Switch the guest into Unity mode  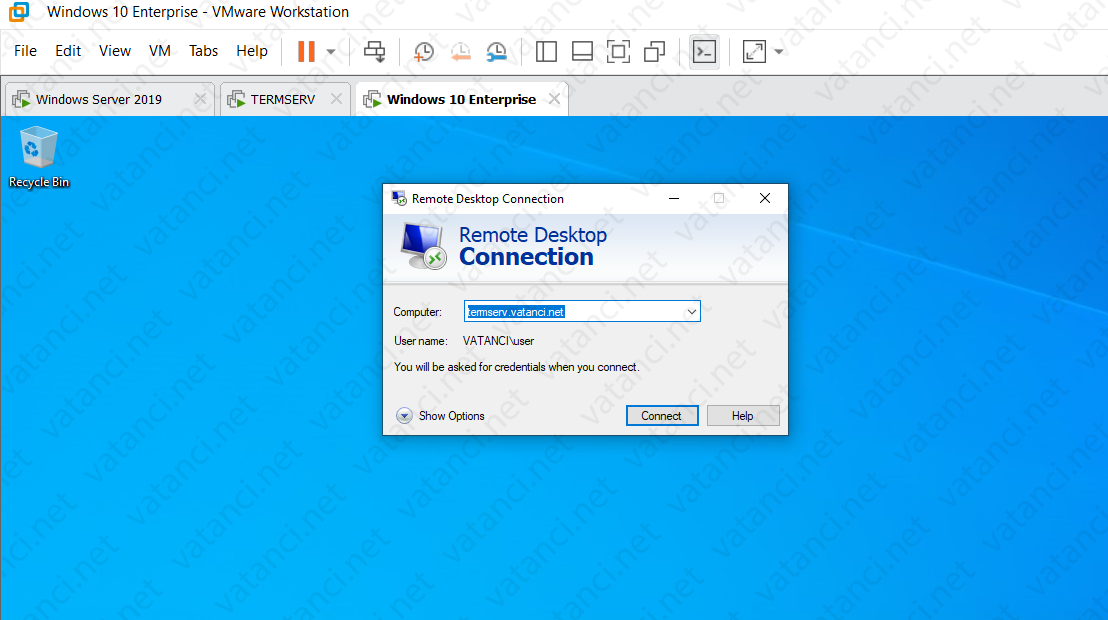coord(654,51)
